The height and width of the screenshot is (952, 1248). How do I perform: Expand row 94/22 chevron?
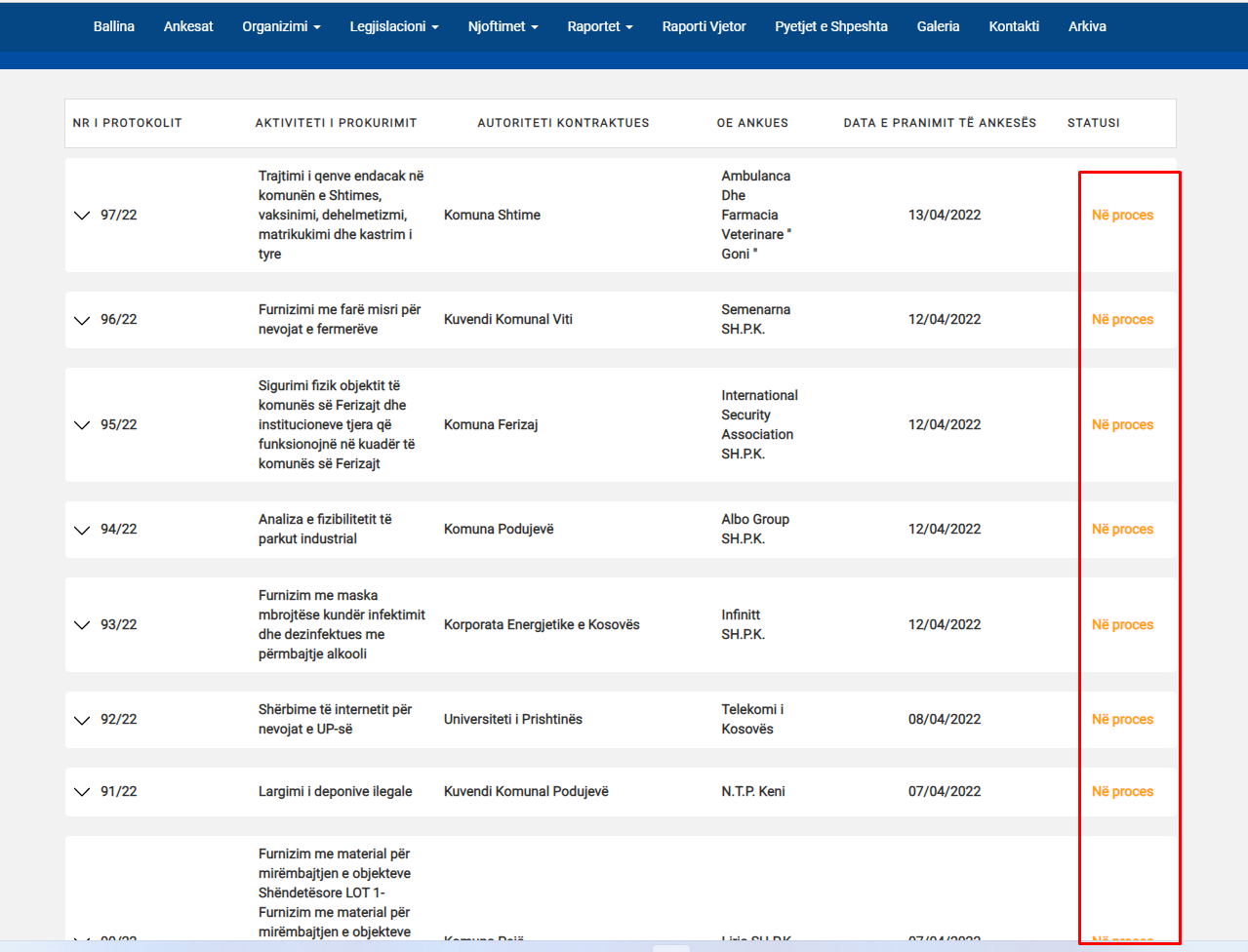click(x=82, y=530)
